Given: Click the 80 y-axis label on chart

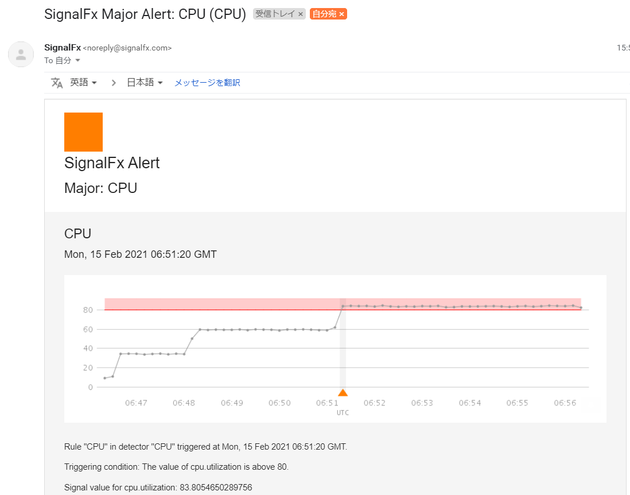Looking at the screenshot, I should (x=88, y=310).
